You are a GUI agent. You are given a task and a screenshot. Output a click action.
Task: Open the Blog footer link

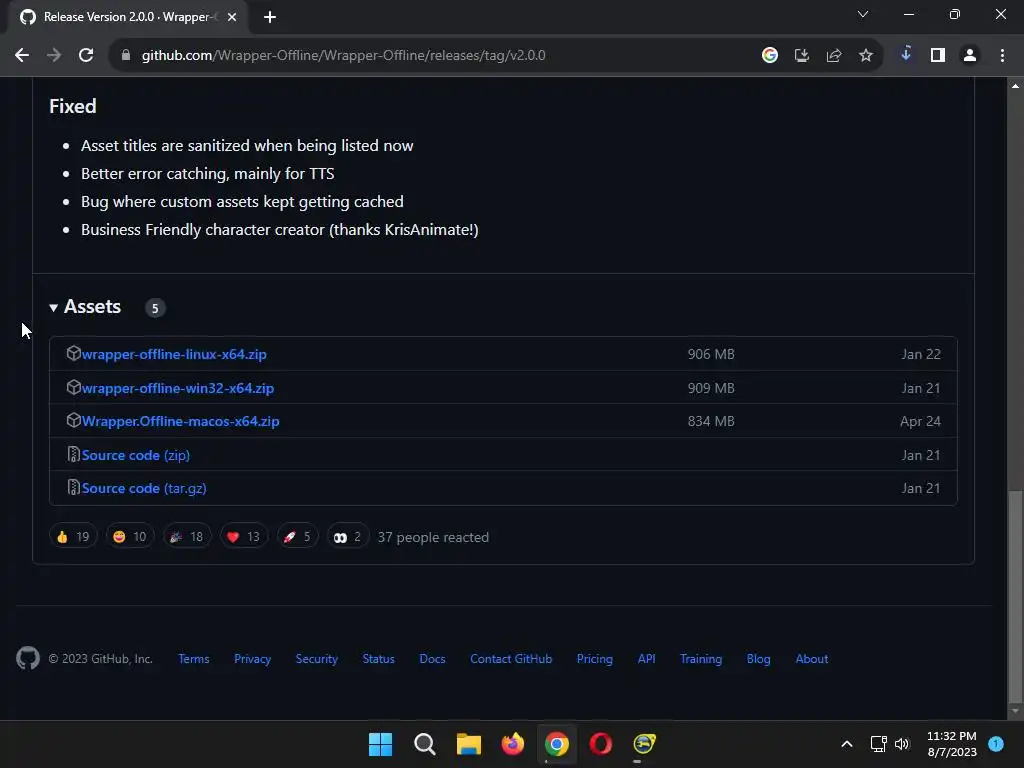(x=759, y=659)
